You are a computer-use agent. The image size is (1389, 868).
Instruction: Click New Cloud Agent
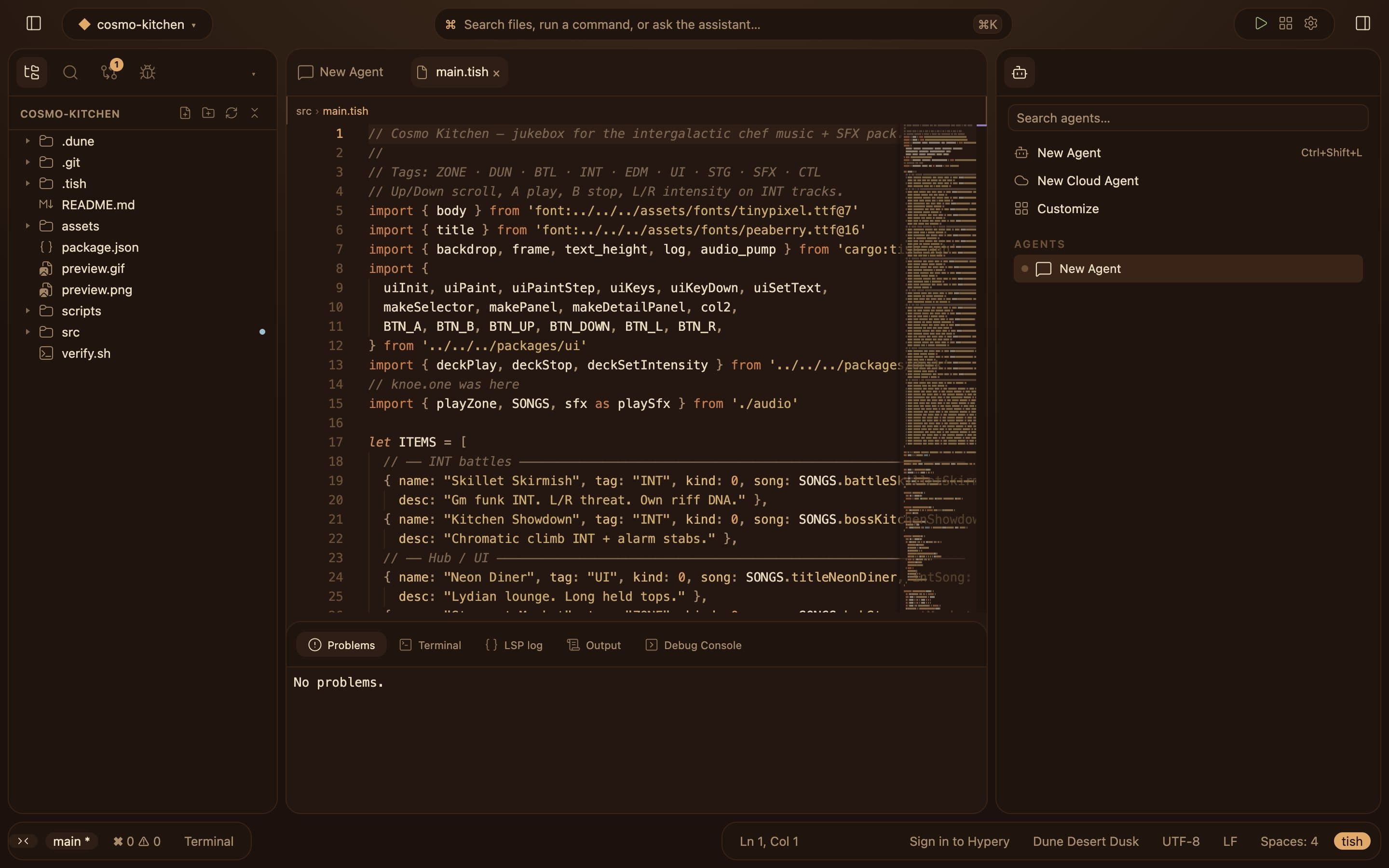coord(1088,181)
